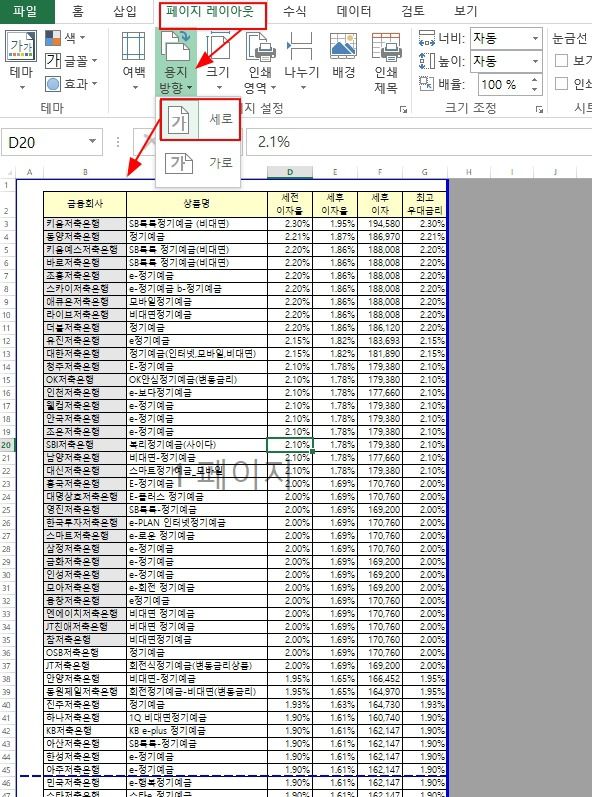The height and width of the screenshot is (797, 592).
Task: Click the KB저축은행 cell
Action: pos(85,731)
